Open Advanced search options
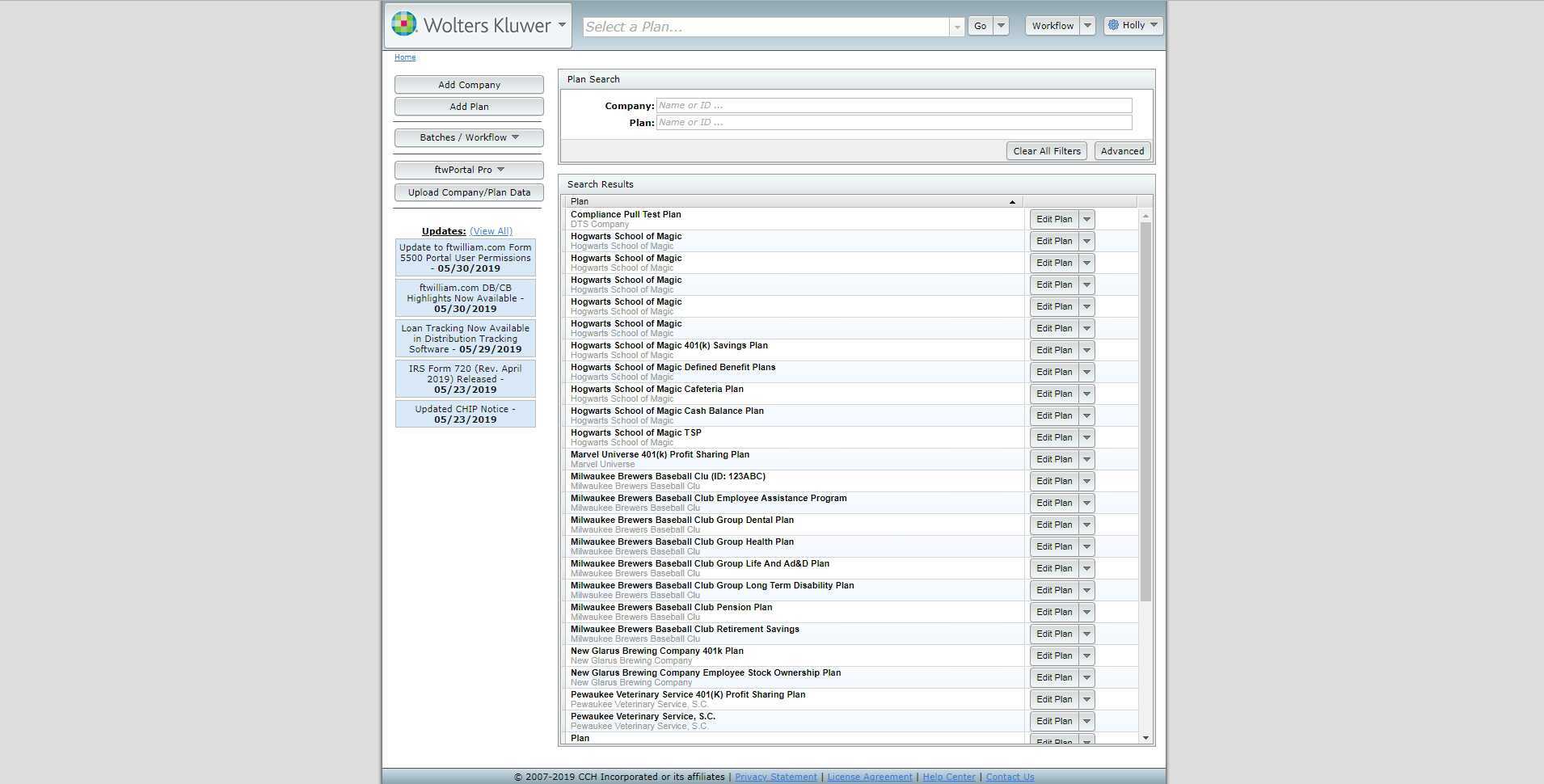Screen dimensions: 1544x784 click(x=1122, y=151)
